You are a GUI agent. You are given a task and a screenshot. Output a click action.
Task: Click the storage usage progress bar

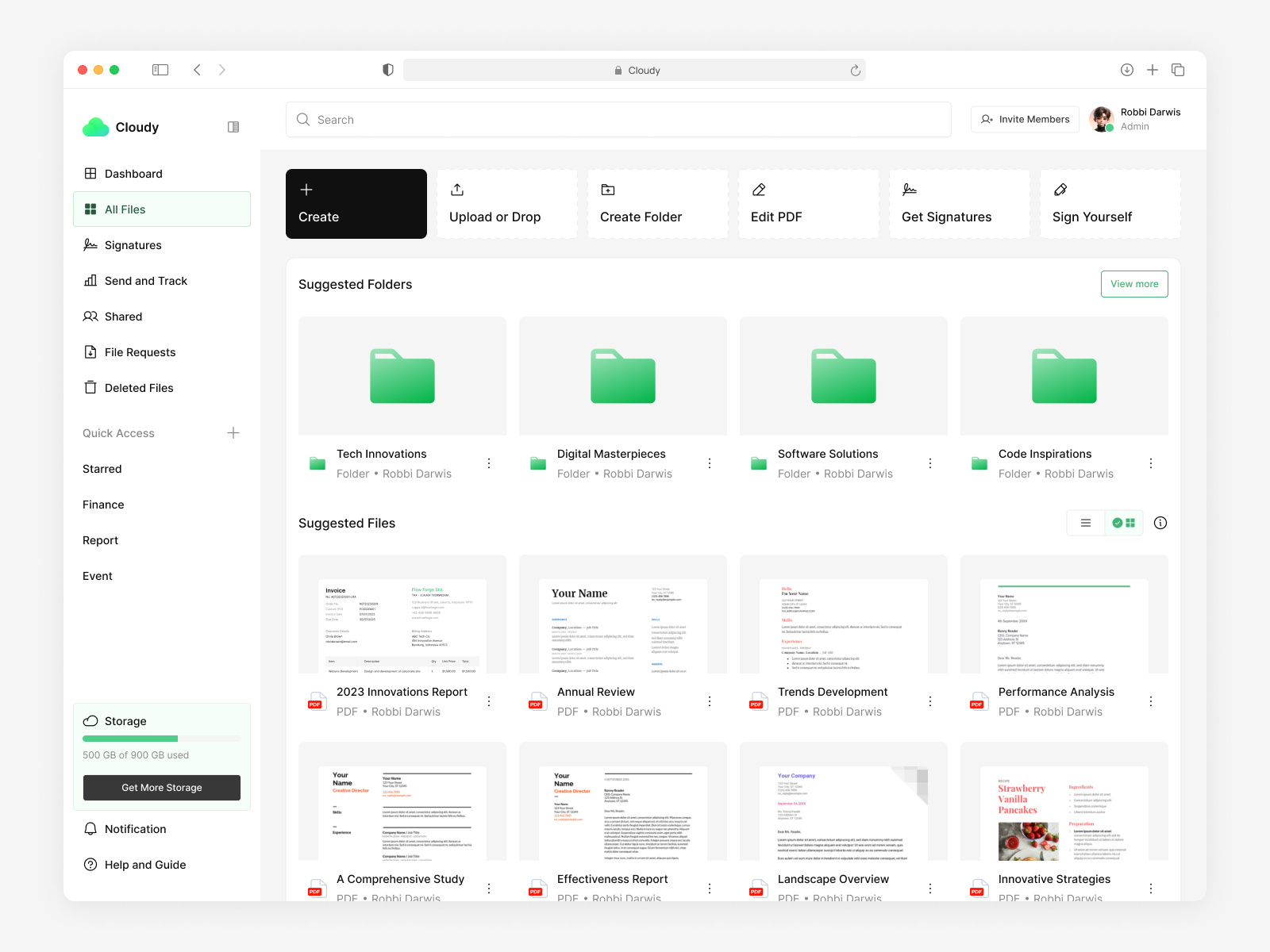pos(161,738)
